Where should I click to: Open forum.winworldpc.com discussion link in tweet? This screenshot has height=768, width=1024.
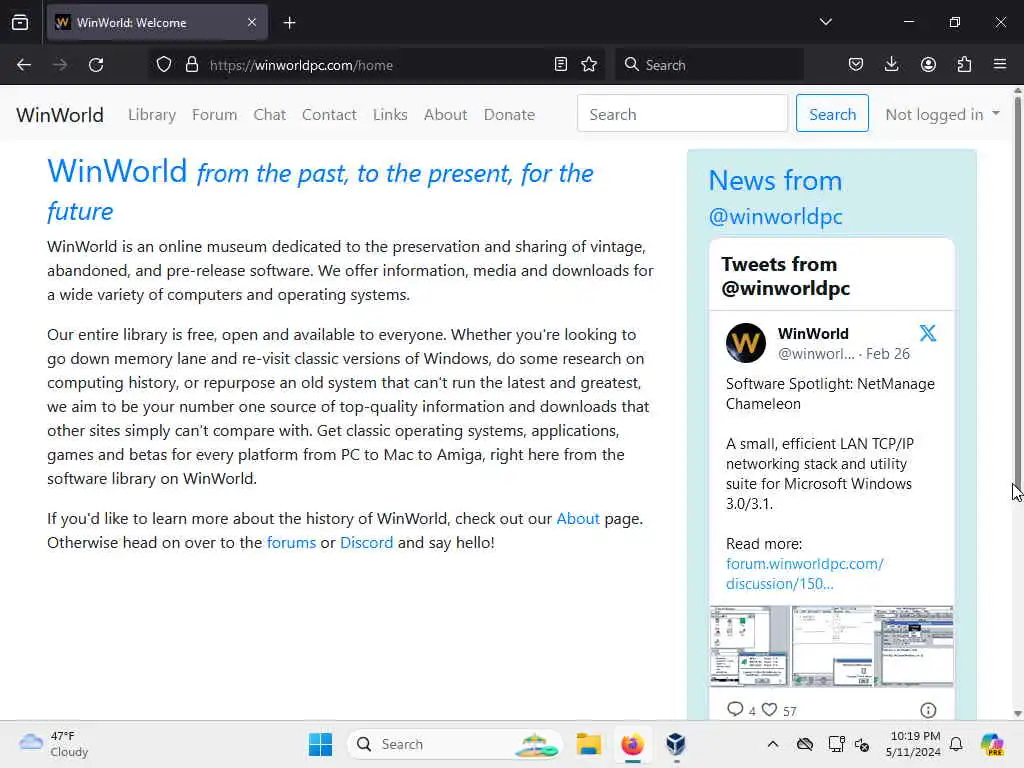click(x=805, y=573)
